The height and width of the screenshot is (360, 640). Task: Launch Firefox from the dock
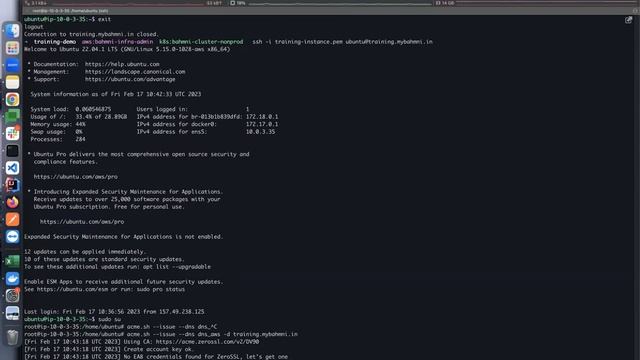point(12,202)
